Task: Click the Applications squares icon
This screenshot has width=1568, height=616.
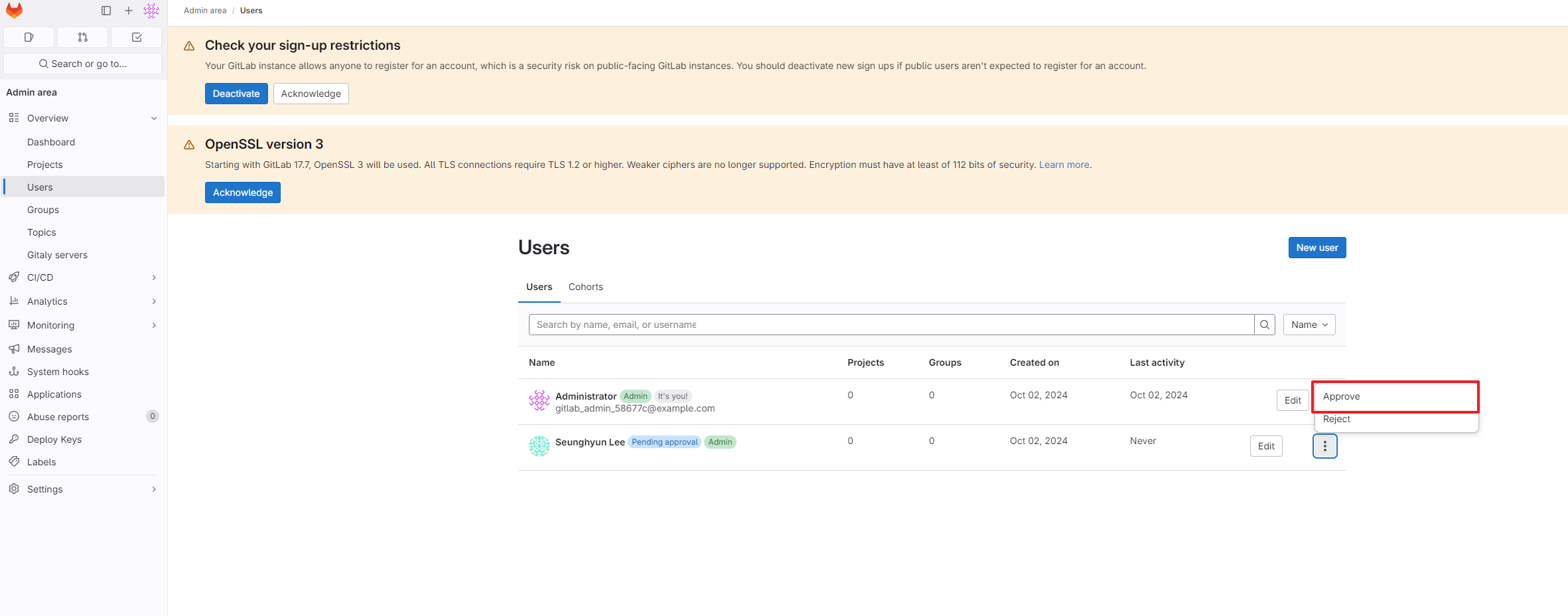Action: [14, 394]
